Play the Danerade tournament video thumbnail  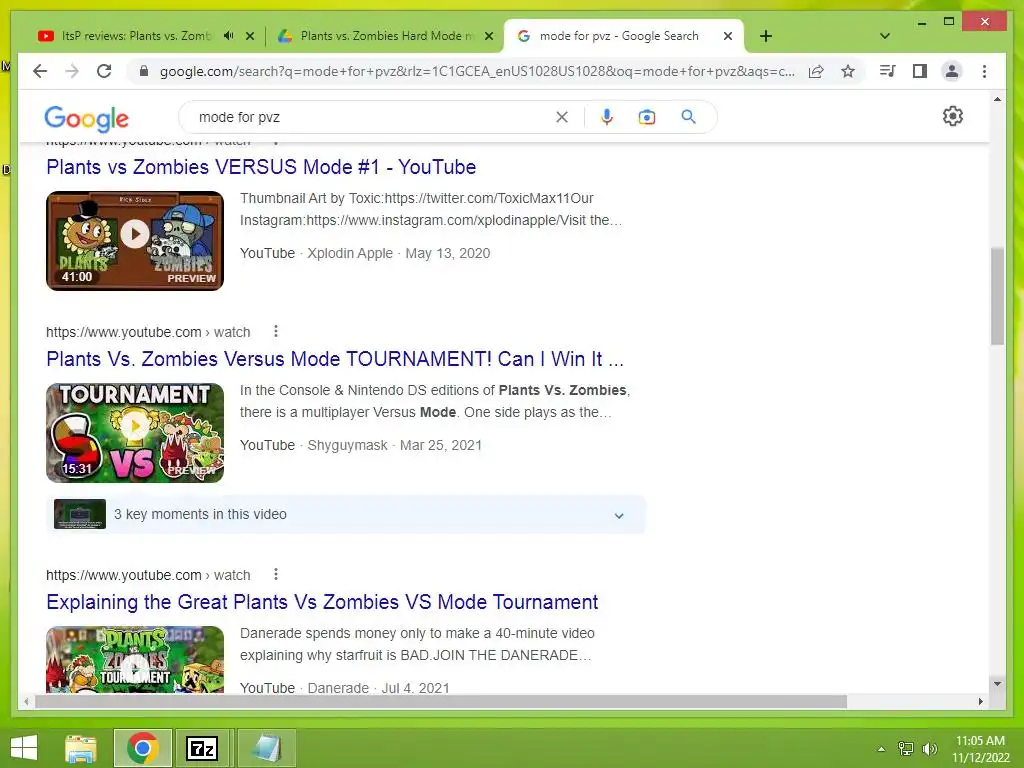pos(135,660)
